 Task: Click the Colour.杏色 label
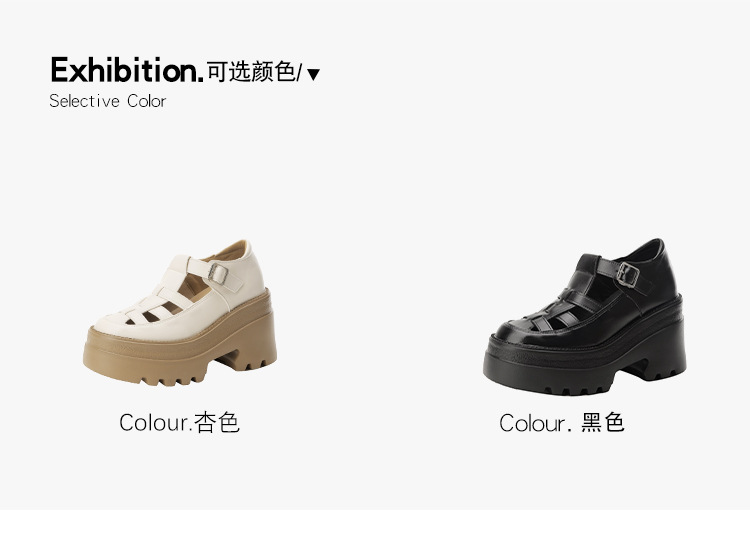pos(179,422)
